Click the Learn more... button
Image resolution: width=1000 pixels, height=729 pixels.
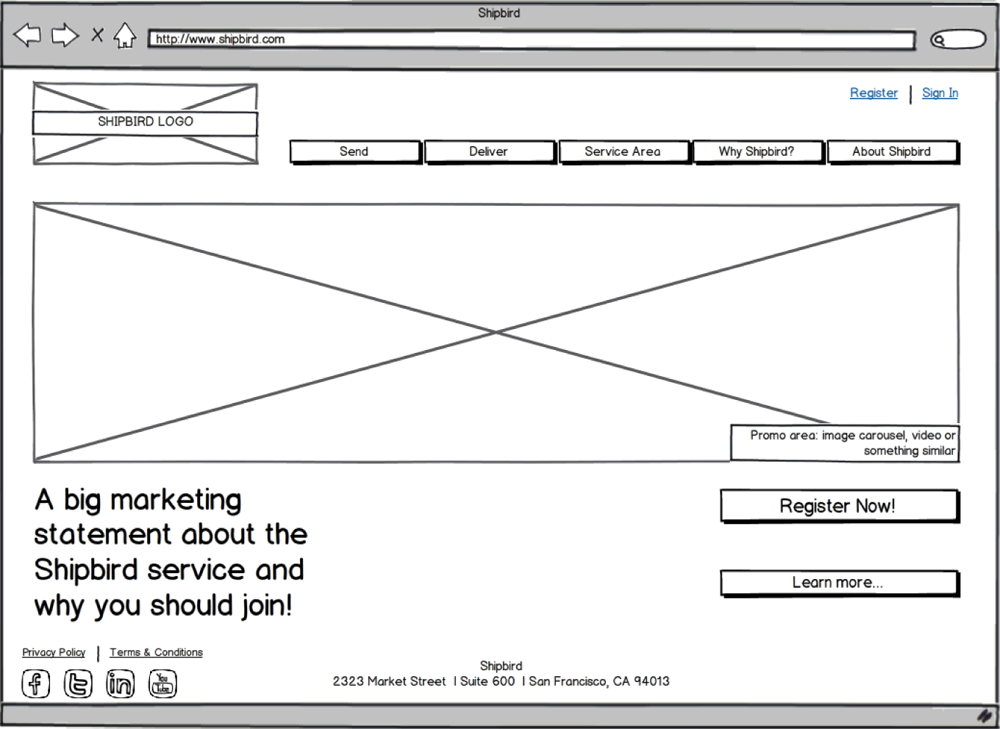[x=839, y=583]
